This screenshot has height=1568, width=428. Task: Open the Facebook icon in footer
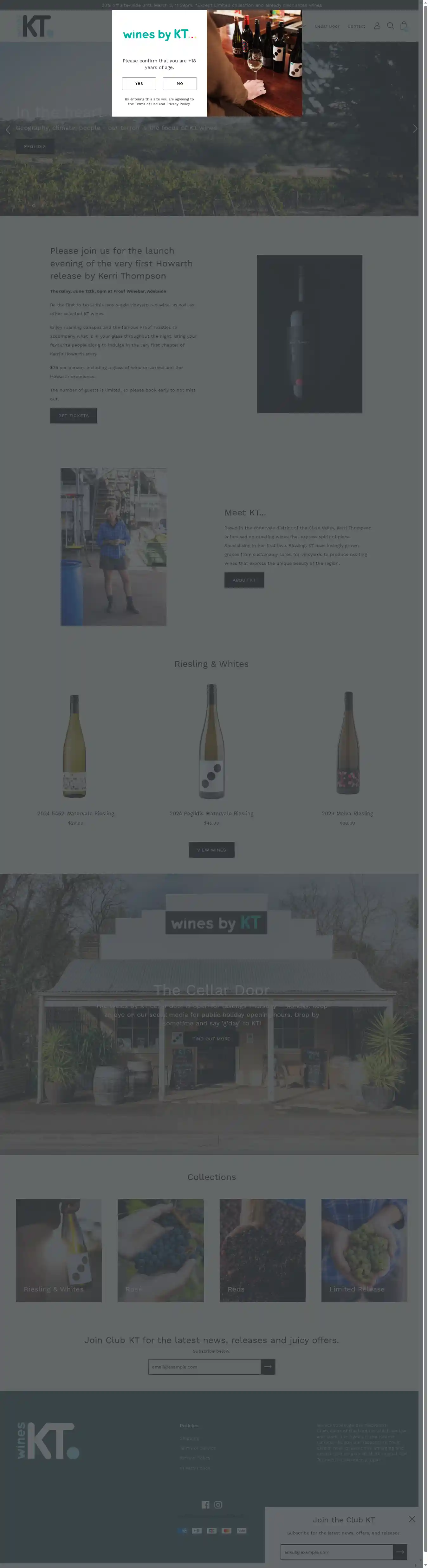206,1504
